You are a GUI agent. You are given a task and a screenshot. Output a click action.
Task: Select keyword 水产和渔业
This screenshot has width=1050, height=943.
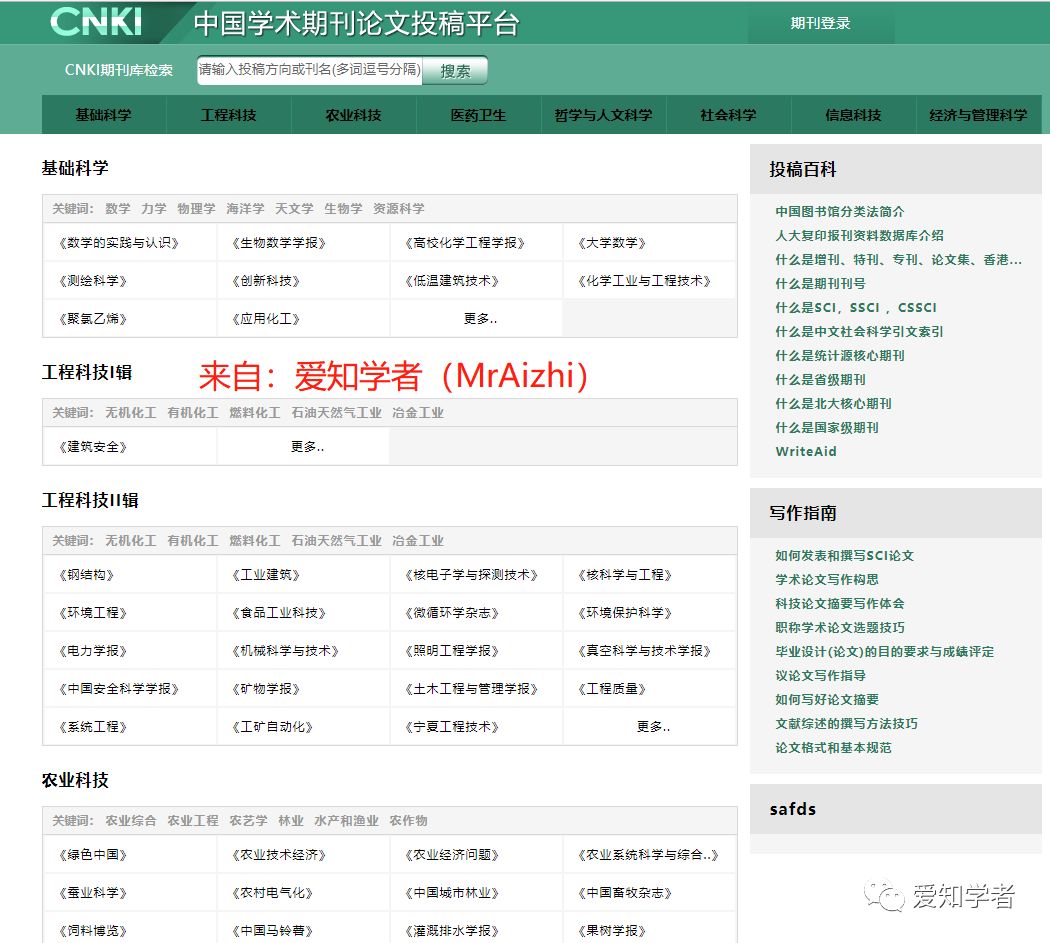[x=346, y=821]
